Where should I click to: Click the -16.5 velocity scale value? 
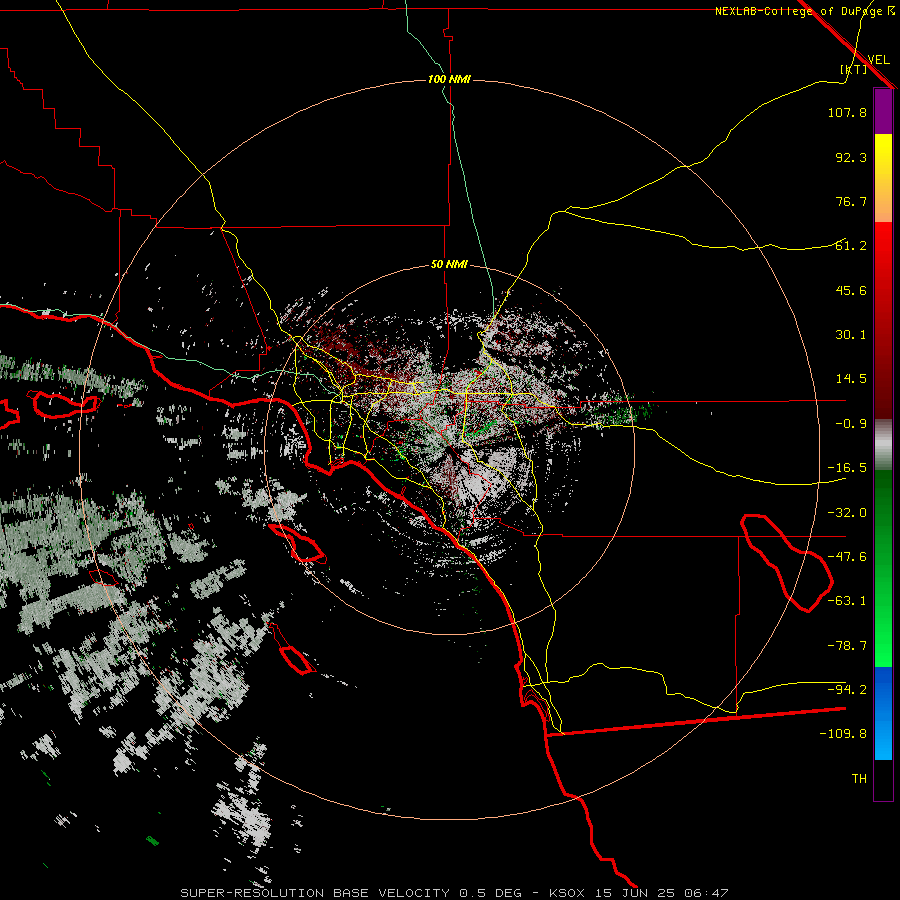(x=847, y=468)
